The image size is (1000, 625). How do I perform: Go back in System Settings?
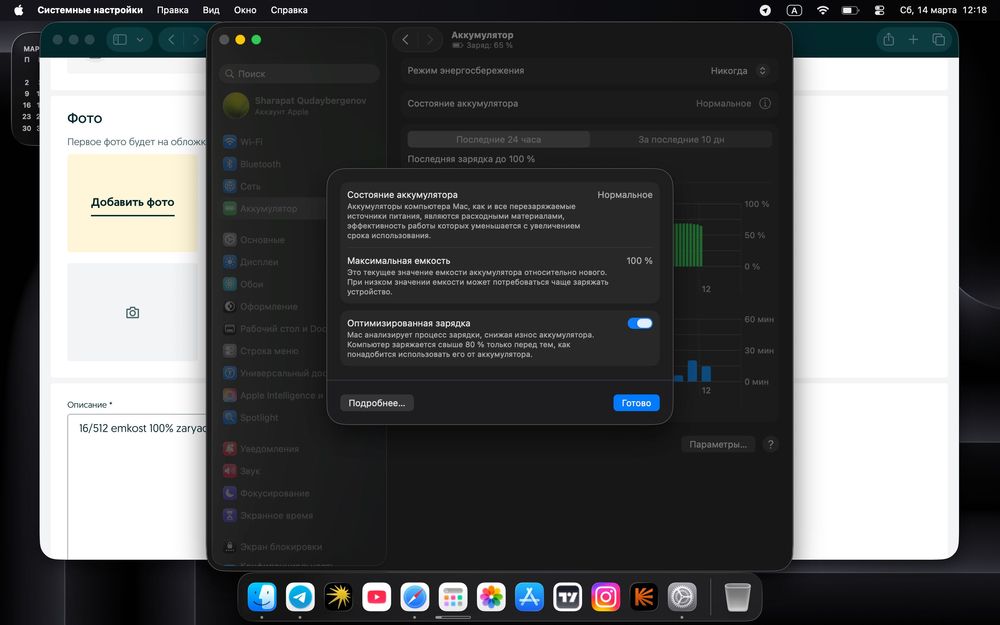406,40
